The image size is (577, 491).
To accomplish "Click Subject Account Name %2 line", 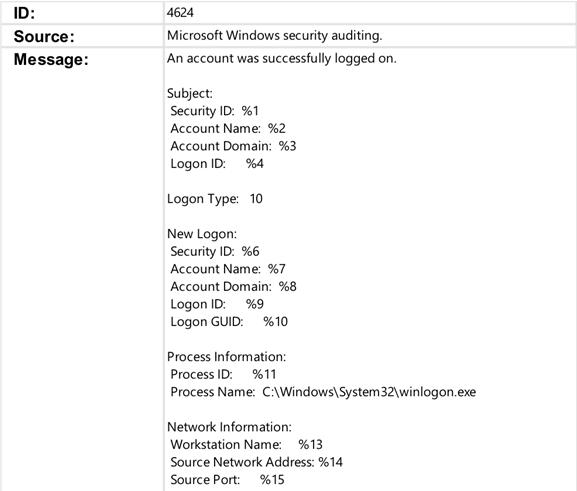I will point(228,128).
